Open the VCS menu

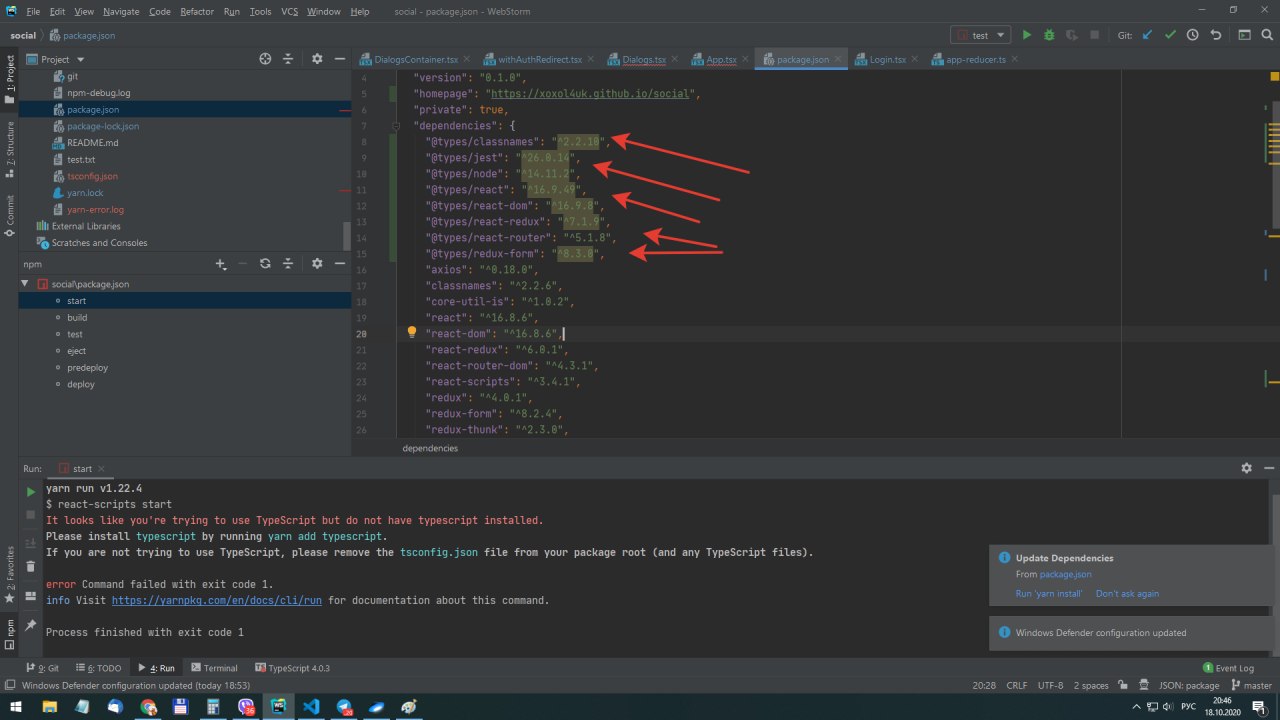287,11
